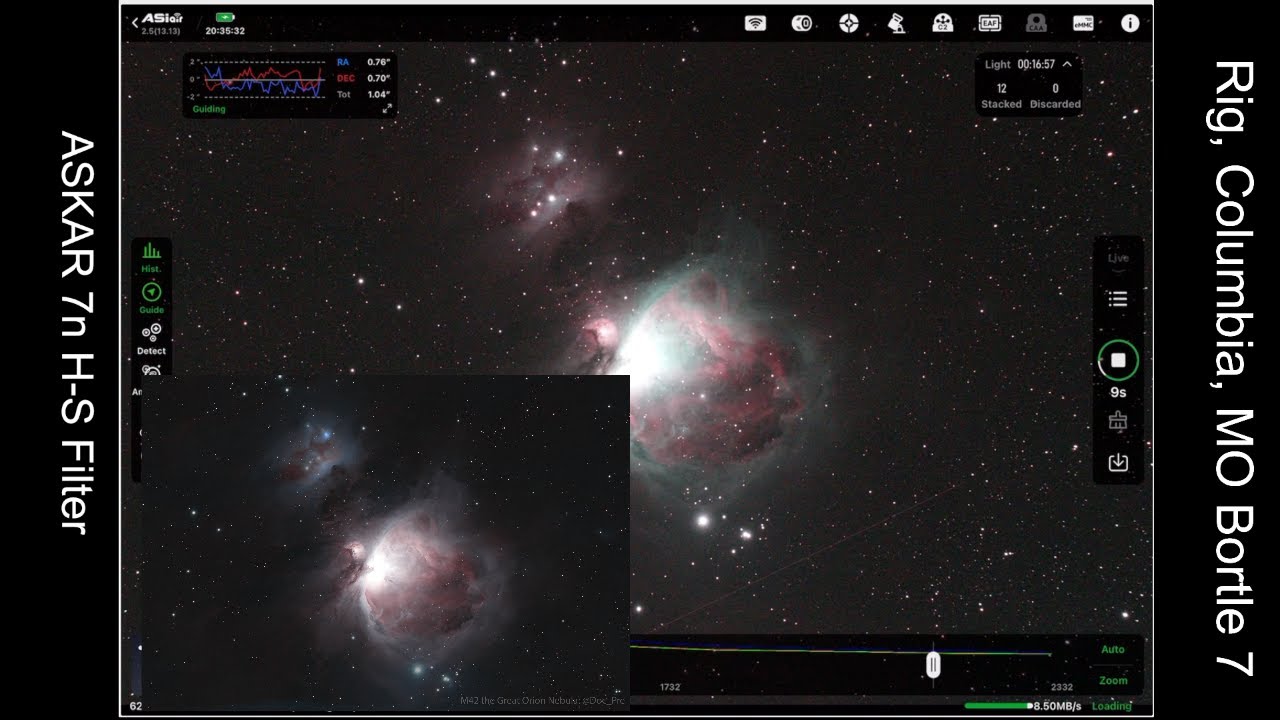Click the histogram value 2332
This screenshot has height=720, width=1280.
(x=1061, y=688)
